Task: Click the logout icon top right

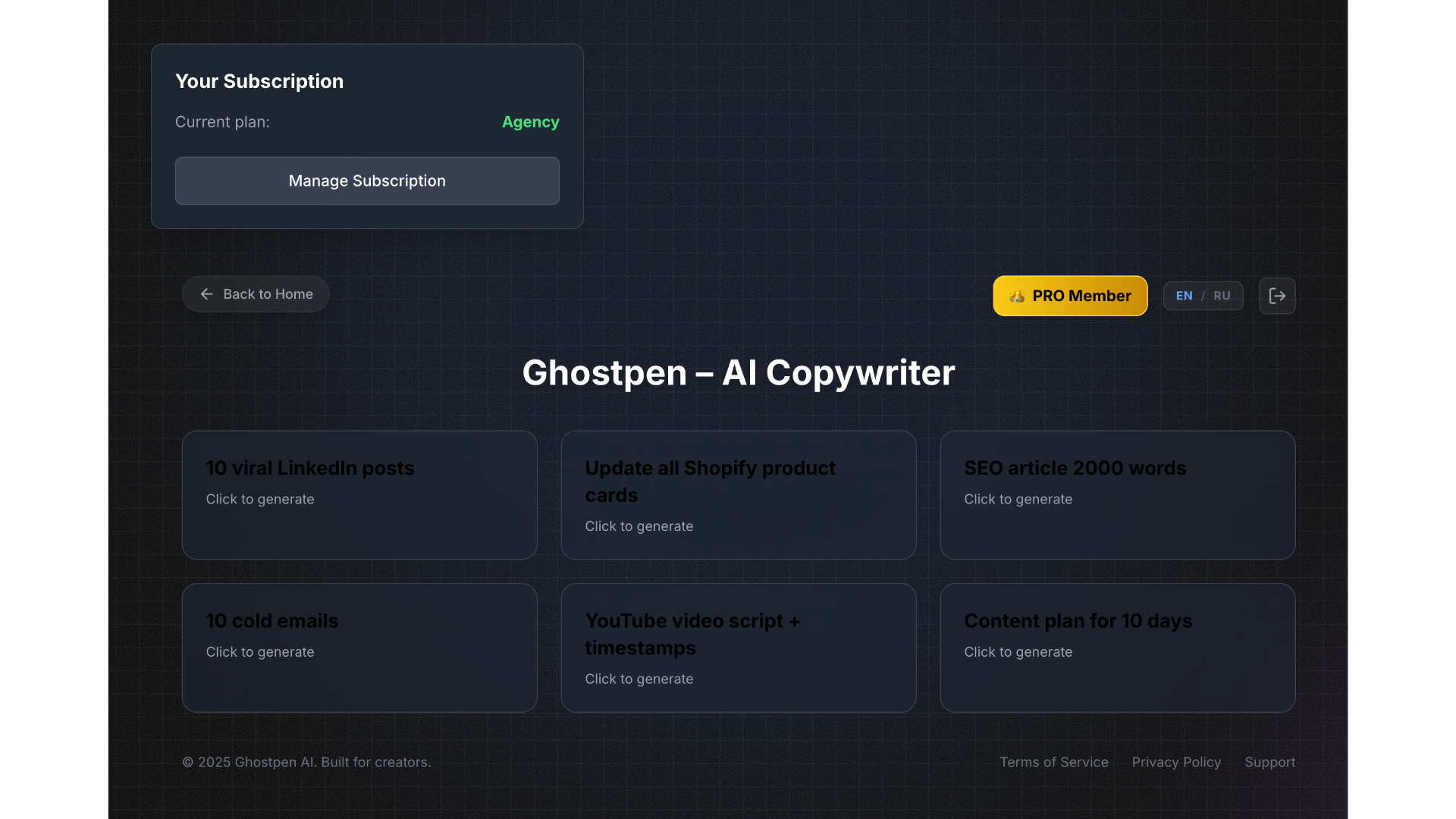Action: [x=1277, y=296]
